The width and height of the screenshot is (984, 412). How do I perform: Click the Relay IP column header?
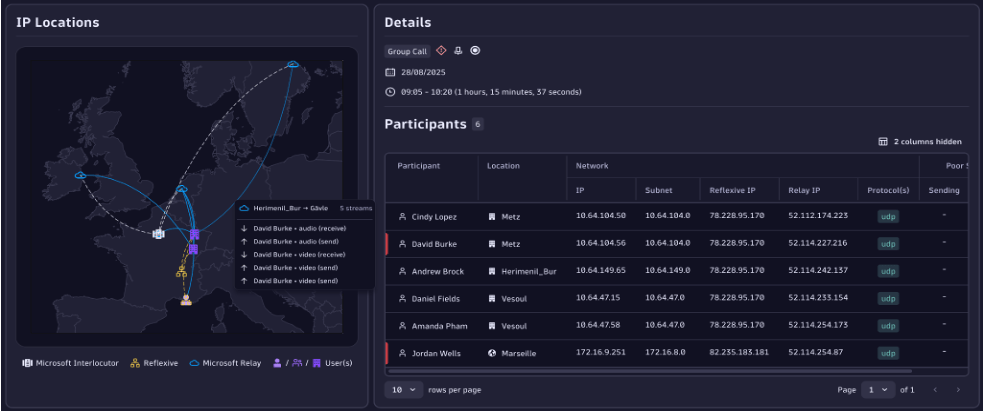(x=804, y=190)
